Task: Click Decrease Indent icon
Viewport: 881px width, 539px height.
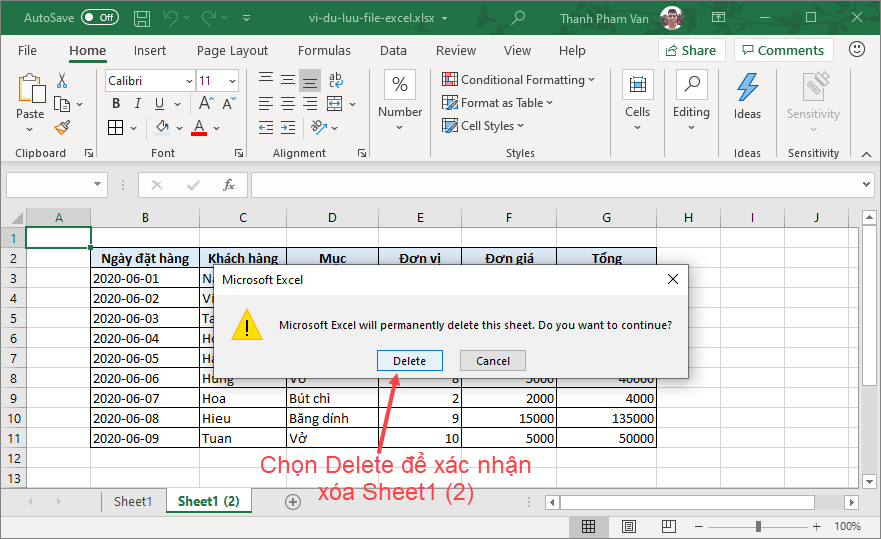Action: coord(266,128)
